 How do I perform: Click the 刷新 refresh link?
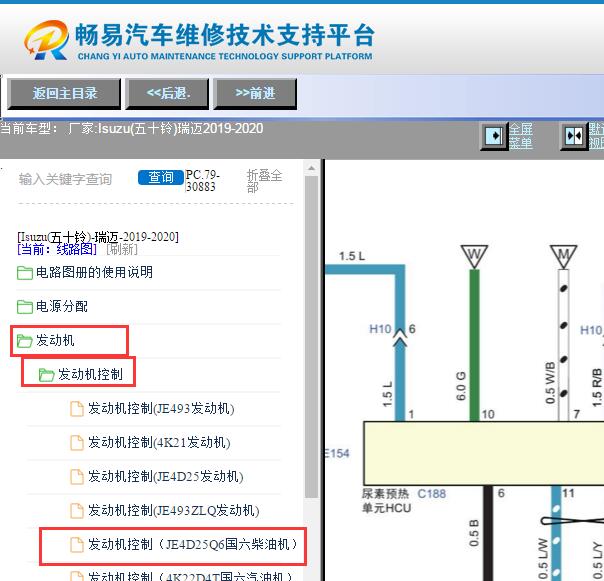click(x=122, y=249)
